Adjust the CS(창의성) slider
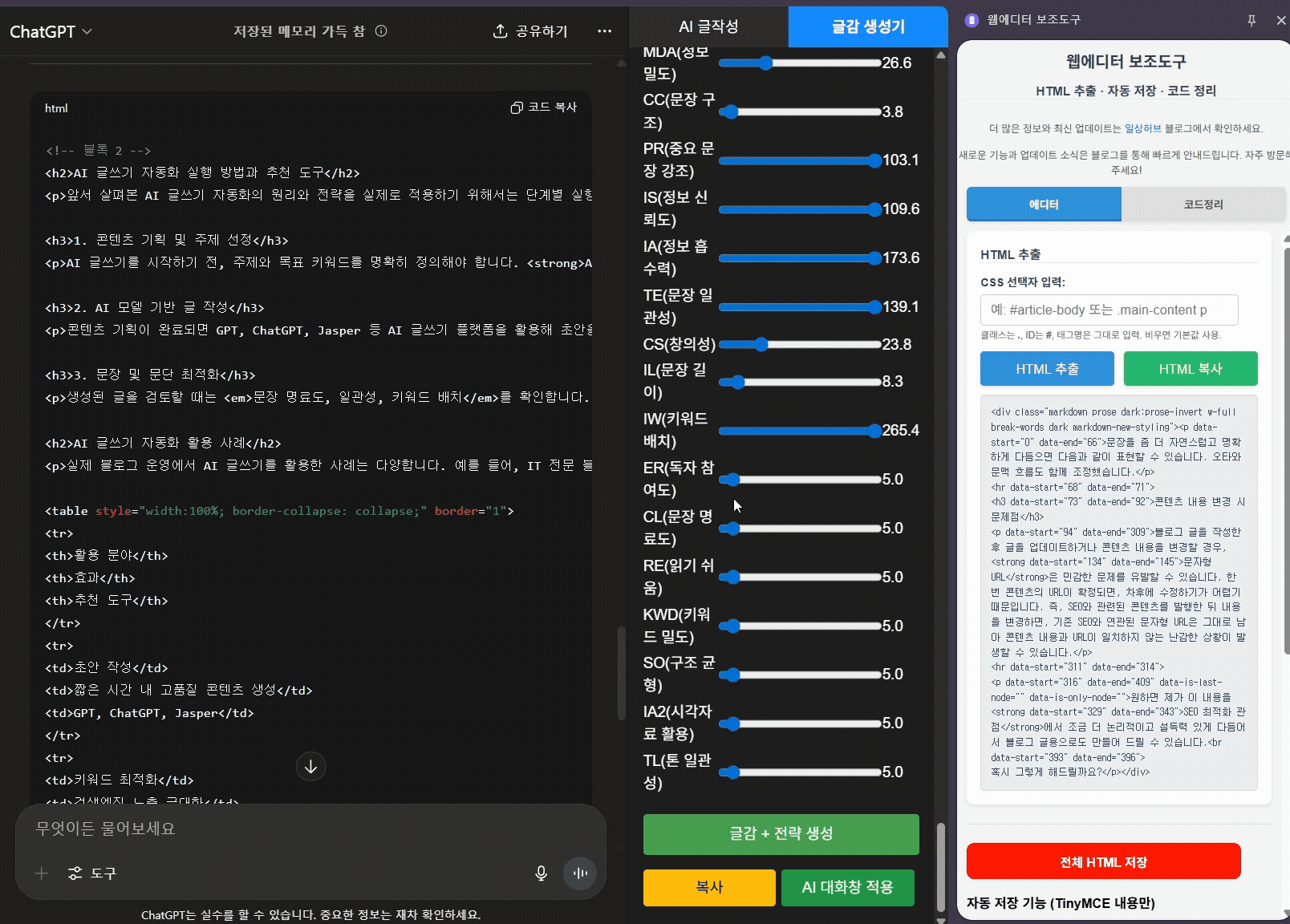 click(x=800, y=344)
